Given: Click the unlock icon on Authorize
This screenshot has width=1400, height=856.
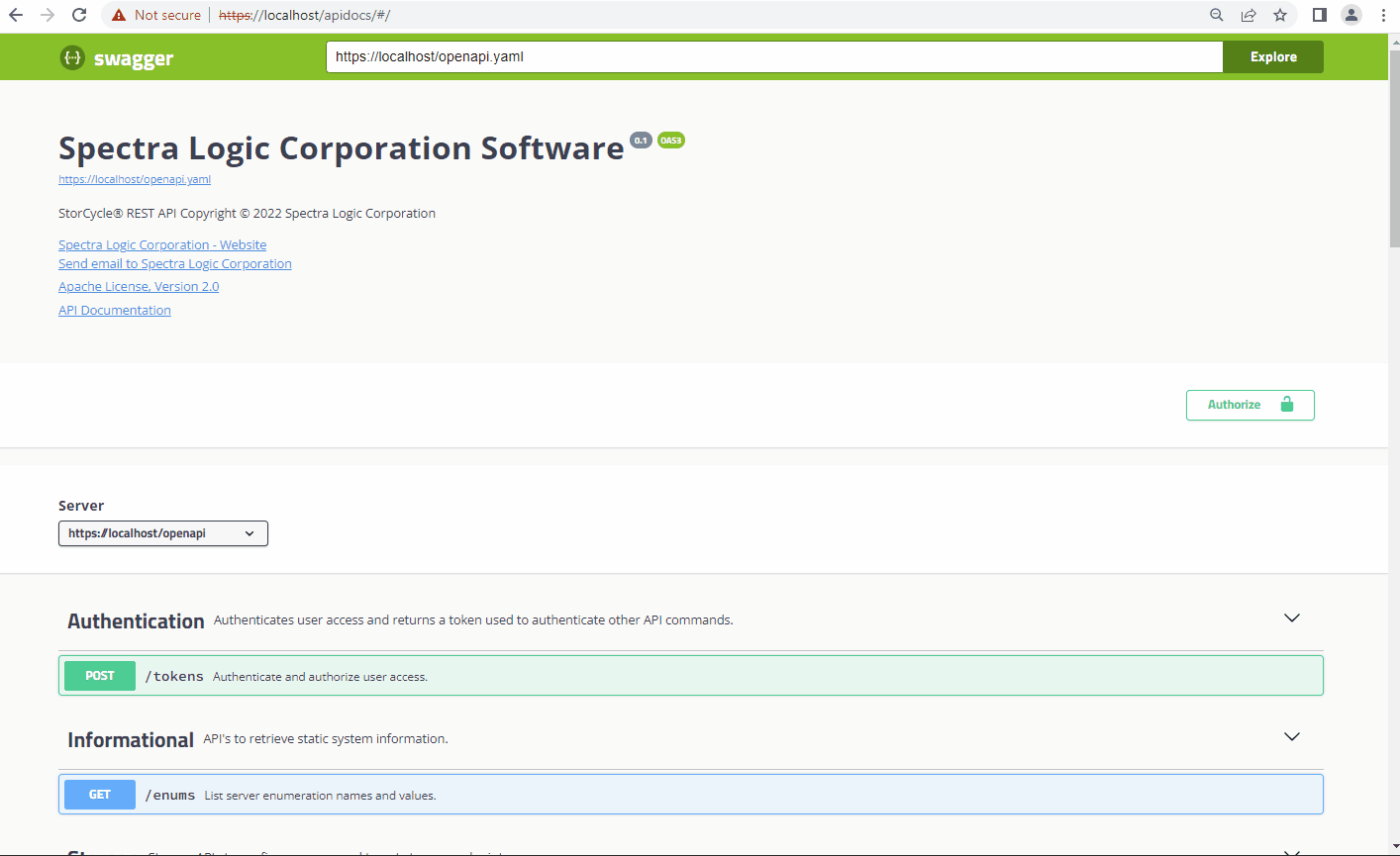Looking at the screenshot, I should coord(1287,405).
